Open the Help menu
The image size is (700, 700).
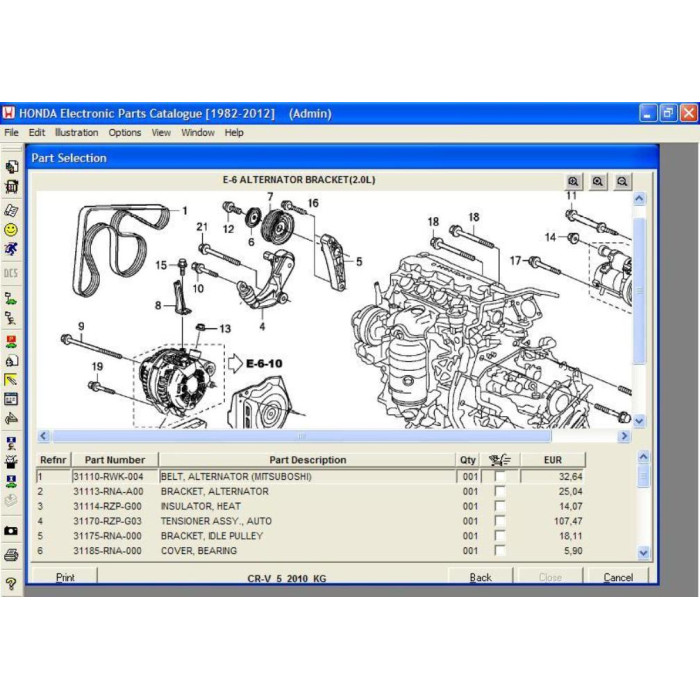click(x=234, y=133)
